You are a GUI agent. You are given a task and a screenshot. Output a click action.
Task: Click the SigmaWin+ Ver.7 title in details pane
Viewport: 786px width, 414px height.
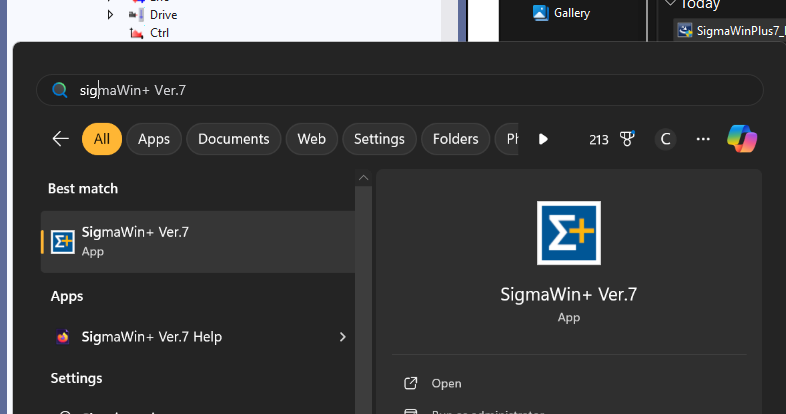click(568, 294)
